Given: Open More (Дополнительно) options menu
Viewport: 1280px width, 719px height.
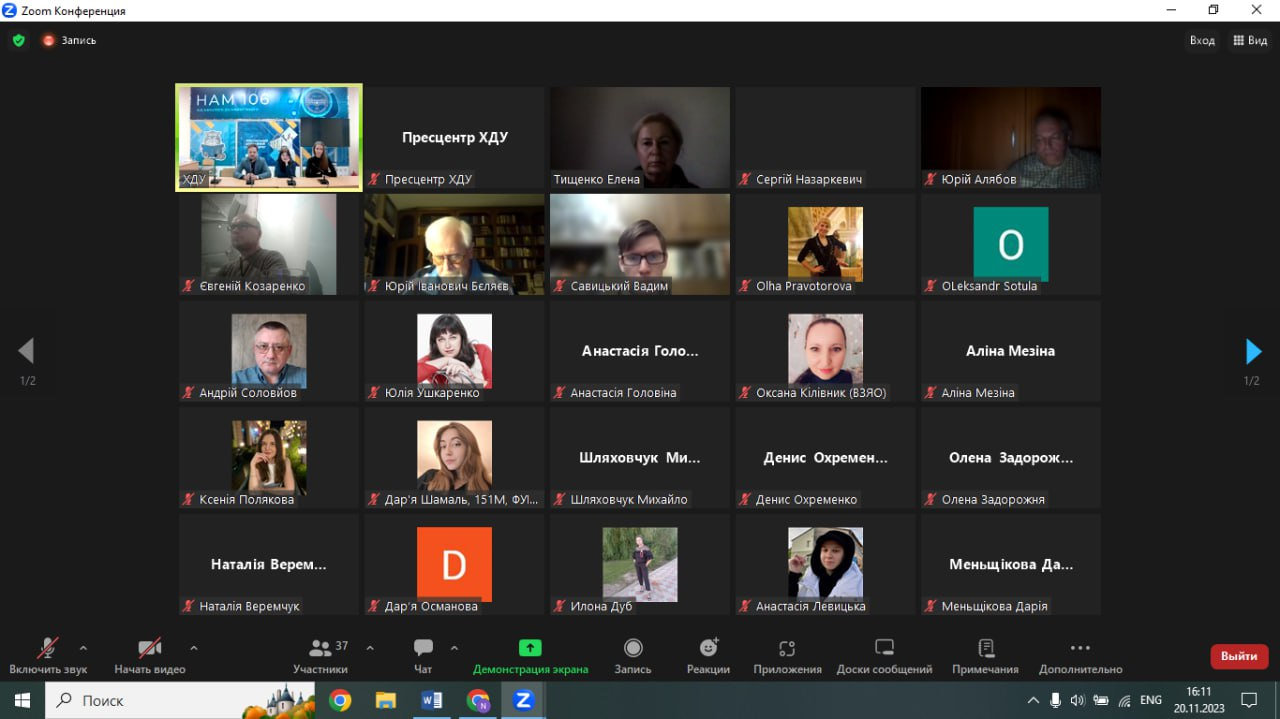Looking at the screenshot, I should [1080, 648].
